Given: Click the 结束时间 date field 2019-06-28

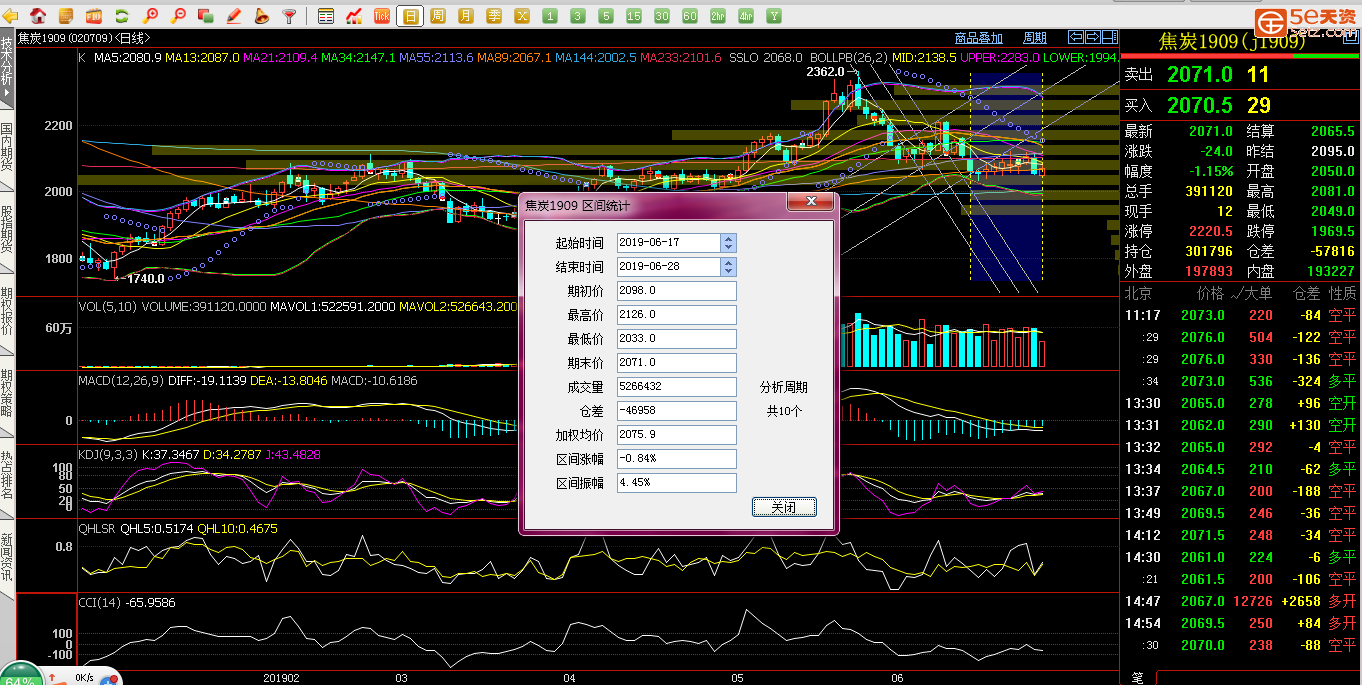Looking at the screenshot, I should [x=669, y=267].
